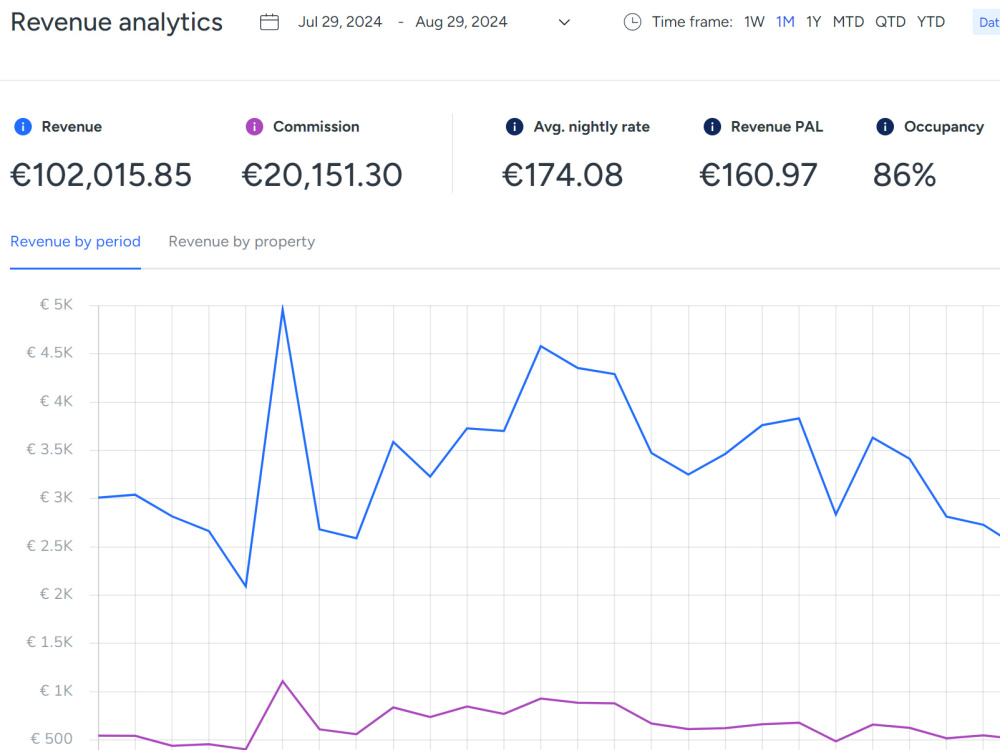Image resolution: width=1000 pixels, height=750 pixels.
Task: Switch to Revenue by period tab
Action: [75, 242]
